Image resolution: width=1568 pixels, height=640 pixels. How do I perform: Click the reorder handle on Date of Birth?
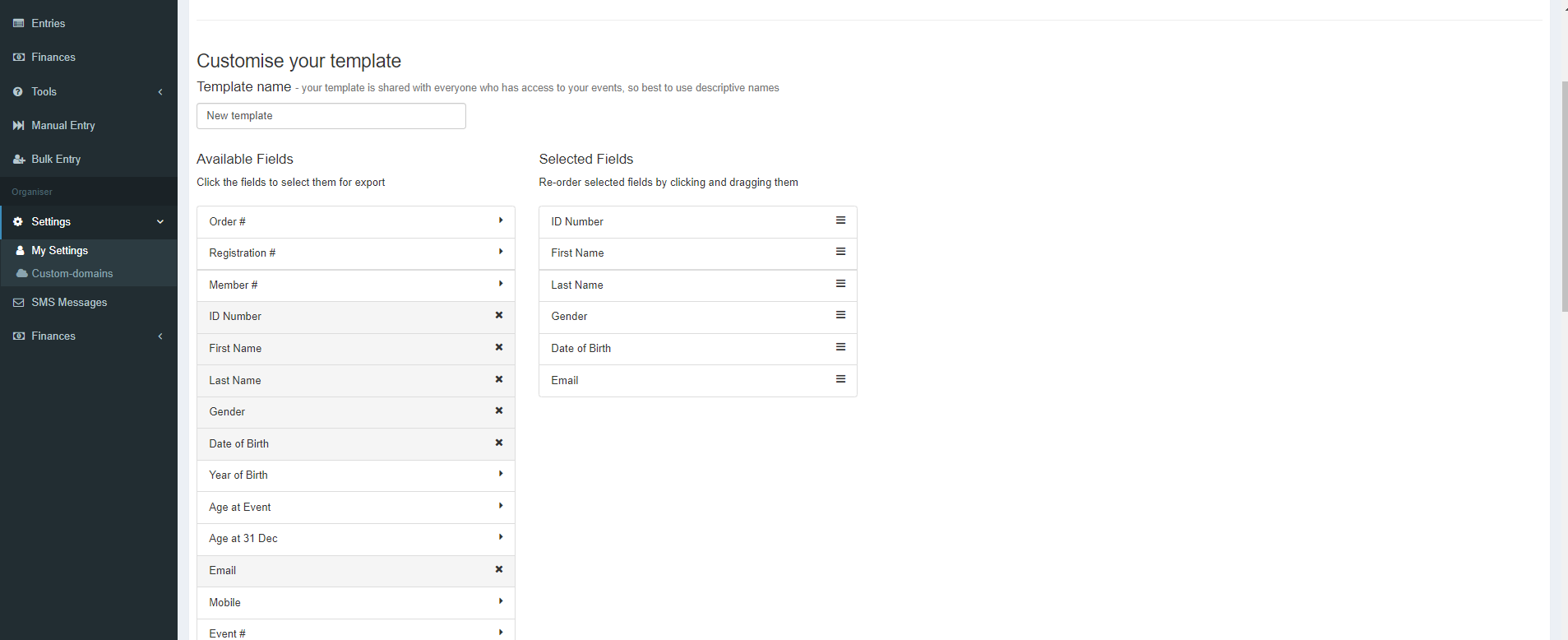[x=840, y=347]
